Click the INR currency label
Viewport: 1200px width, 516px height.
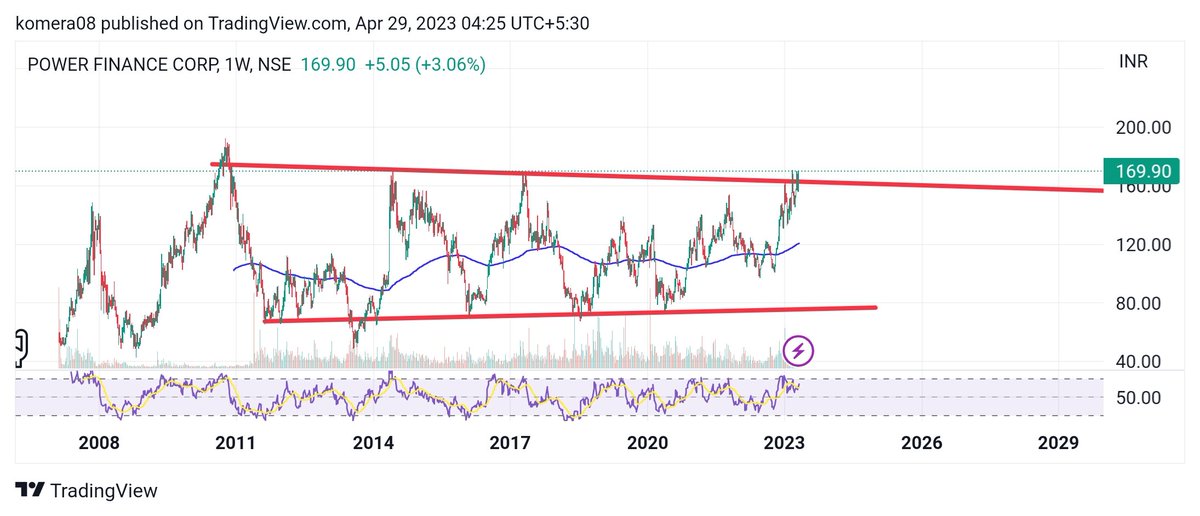[1131, 61]
